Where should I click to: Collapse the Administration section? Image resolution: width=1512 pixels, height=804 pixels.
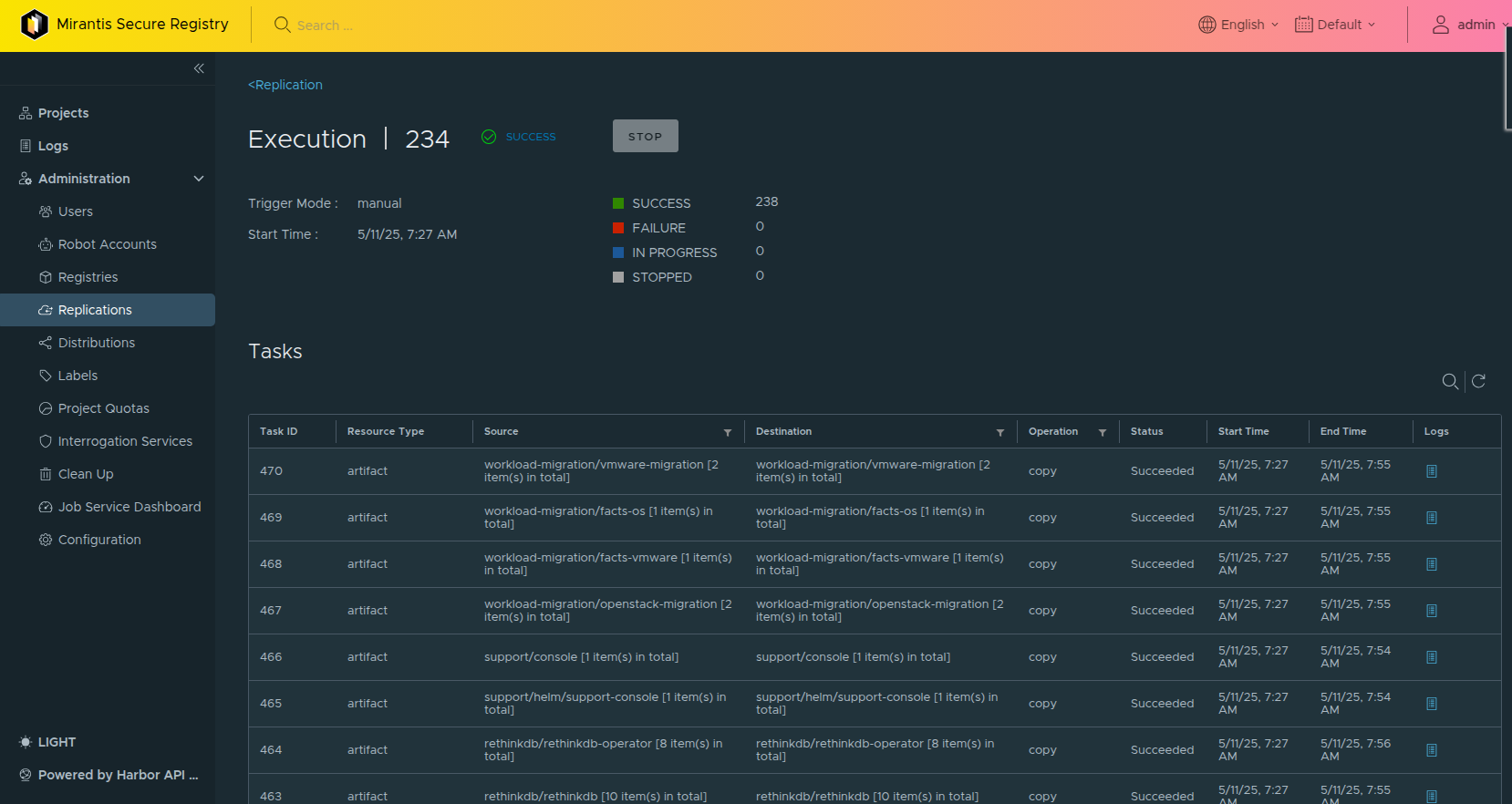pos(199,179)
